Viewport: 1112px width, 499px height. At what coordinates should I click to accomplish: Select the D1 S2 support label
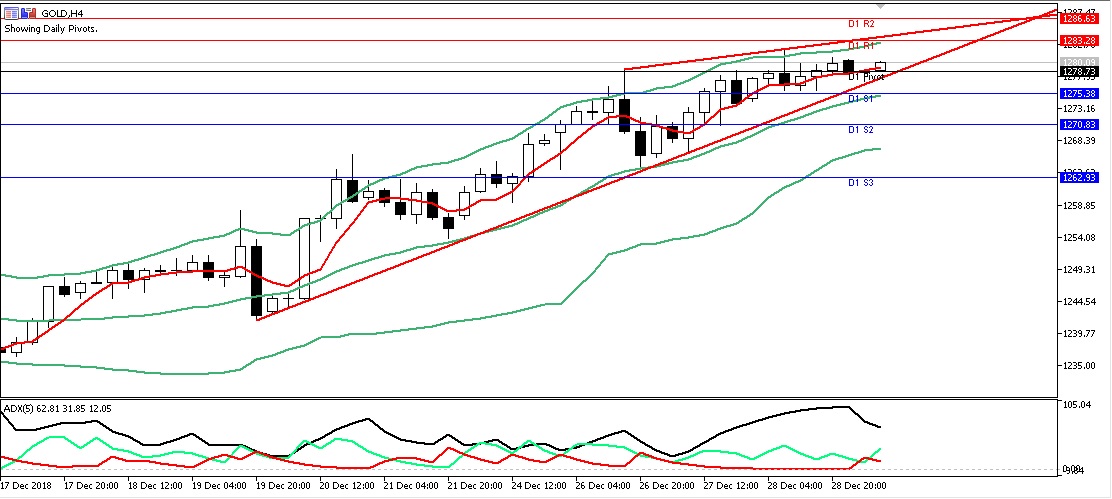tap(861, 130)
